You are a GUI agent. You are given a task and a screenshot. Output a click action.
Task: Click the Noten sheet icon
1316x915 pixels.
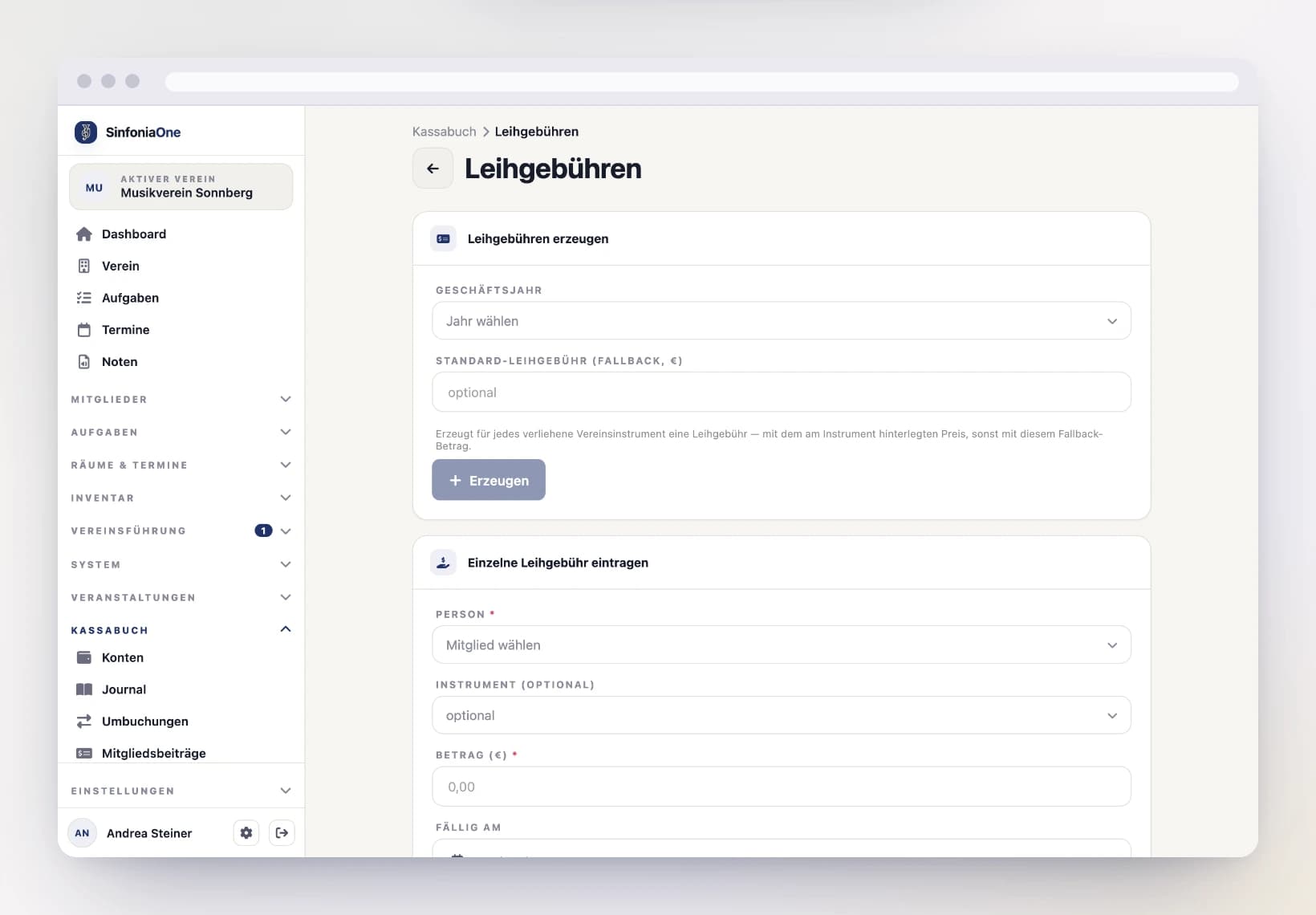pos(83,362)
